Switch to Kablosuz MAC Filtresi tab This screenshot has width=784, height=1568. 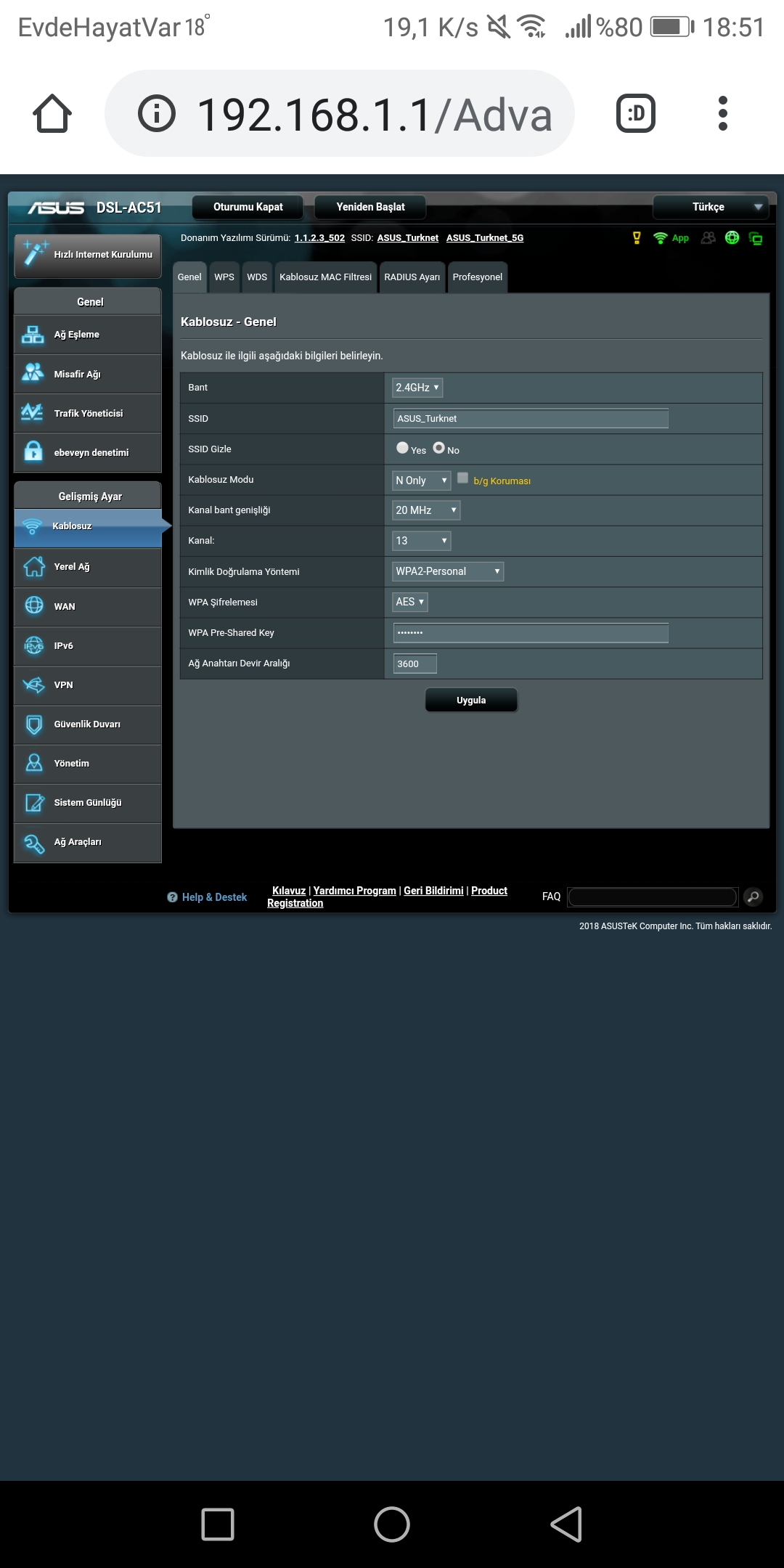point(326,277)
